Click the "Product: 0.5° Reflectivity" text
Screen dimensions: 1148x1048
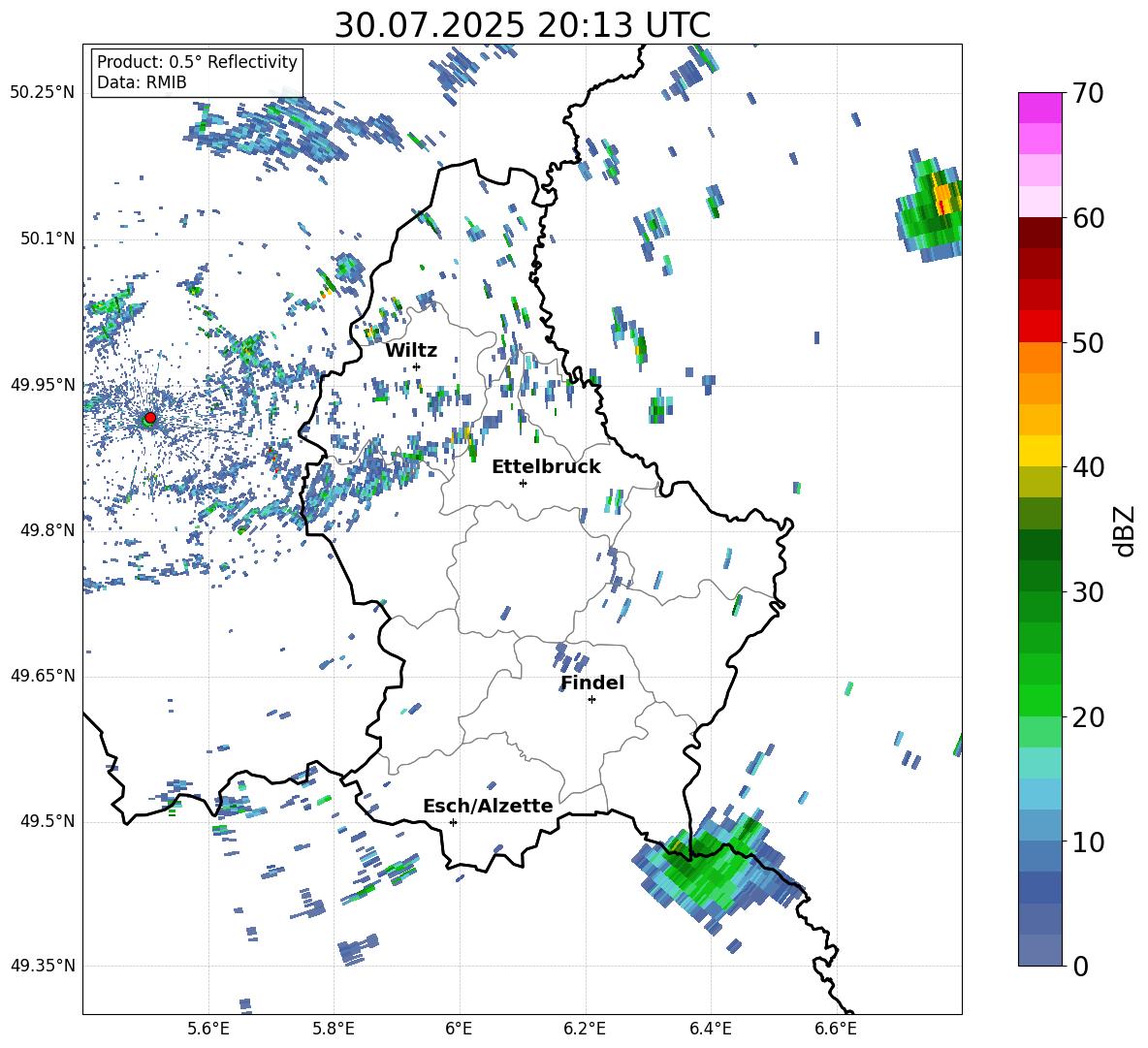(197, 62)
